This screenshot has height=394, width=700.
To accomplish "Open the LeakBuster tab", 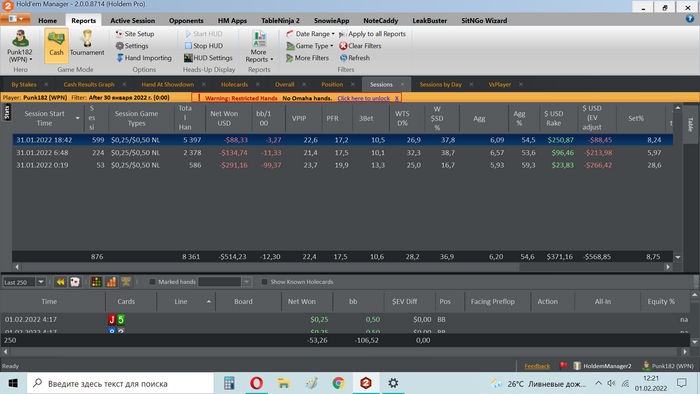I will tap(429, 21).
